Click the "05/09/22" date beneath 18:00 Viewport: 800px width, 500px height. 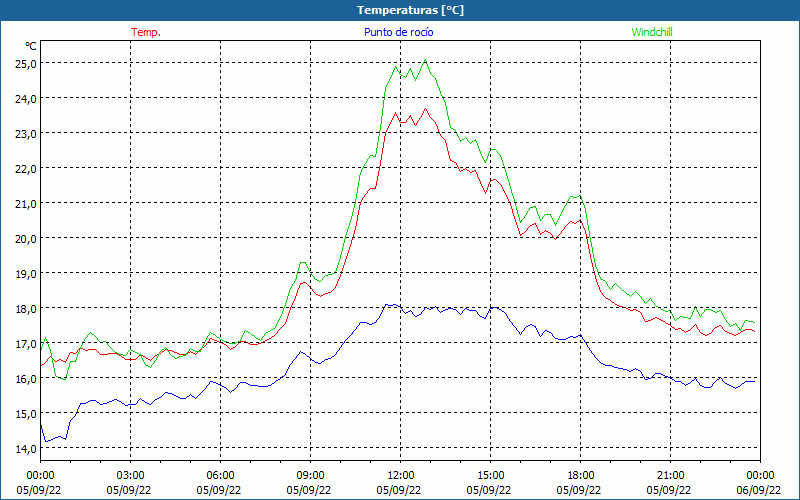point(579,490)
